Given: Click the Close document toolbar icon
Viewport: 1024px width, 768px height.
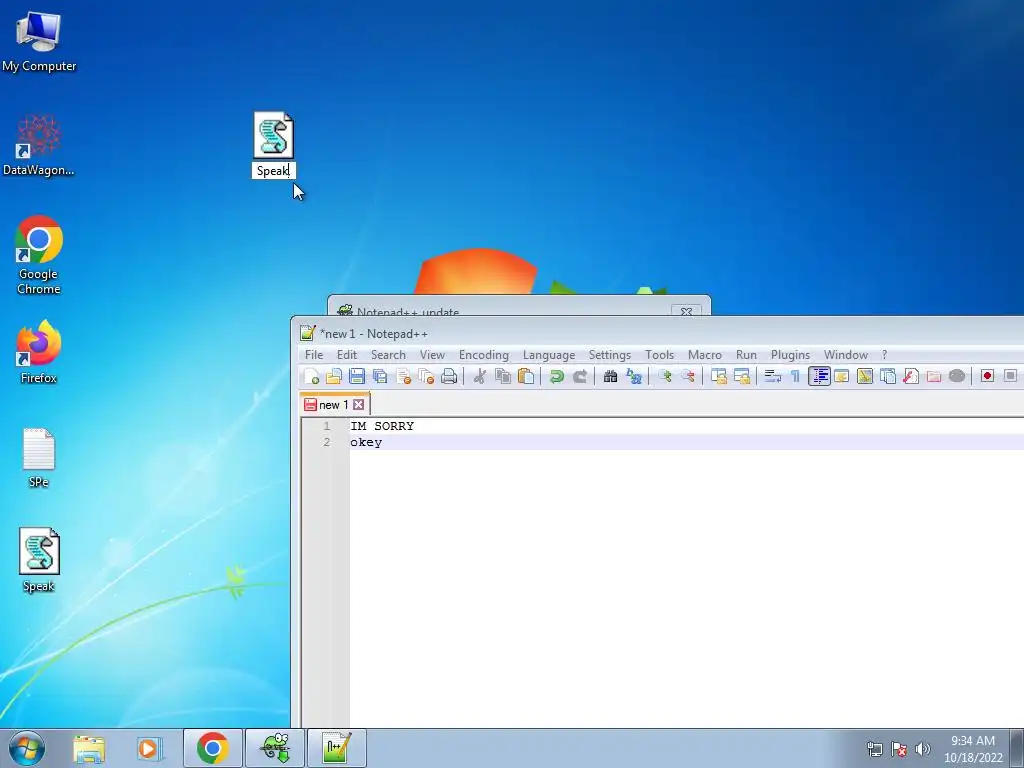Looking at the screenshot, I should 404,376.
